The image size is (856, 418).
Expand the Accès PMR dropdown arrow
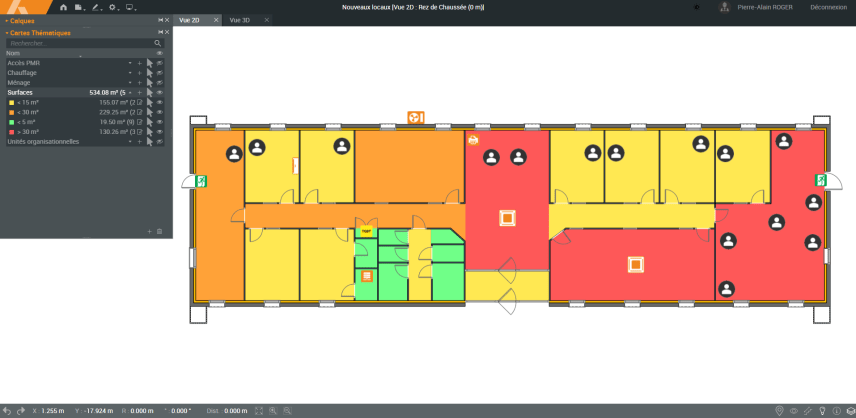(130, 63)
